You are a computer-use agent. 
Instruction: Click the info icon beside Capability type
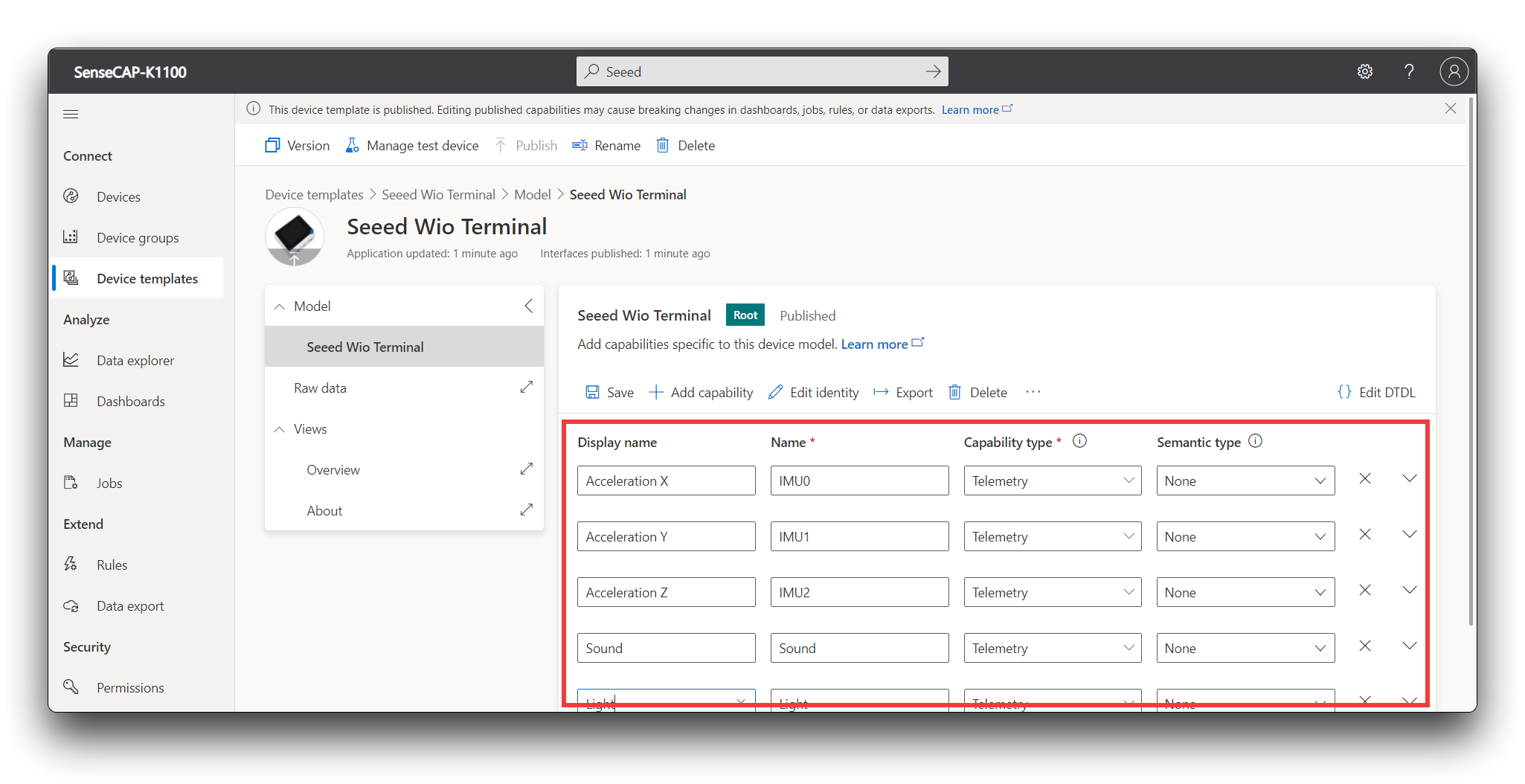[1079, 441]
